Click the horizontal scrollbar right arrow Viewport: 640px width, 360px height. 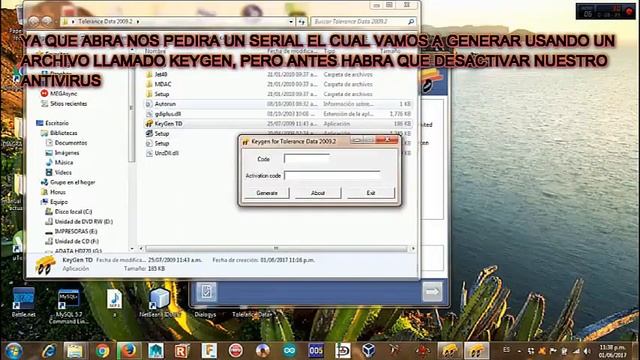coord(413,248)
